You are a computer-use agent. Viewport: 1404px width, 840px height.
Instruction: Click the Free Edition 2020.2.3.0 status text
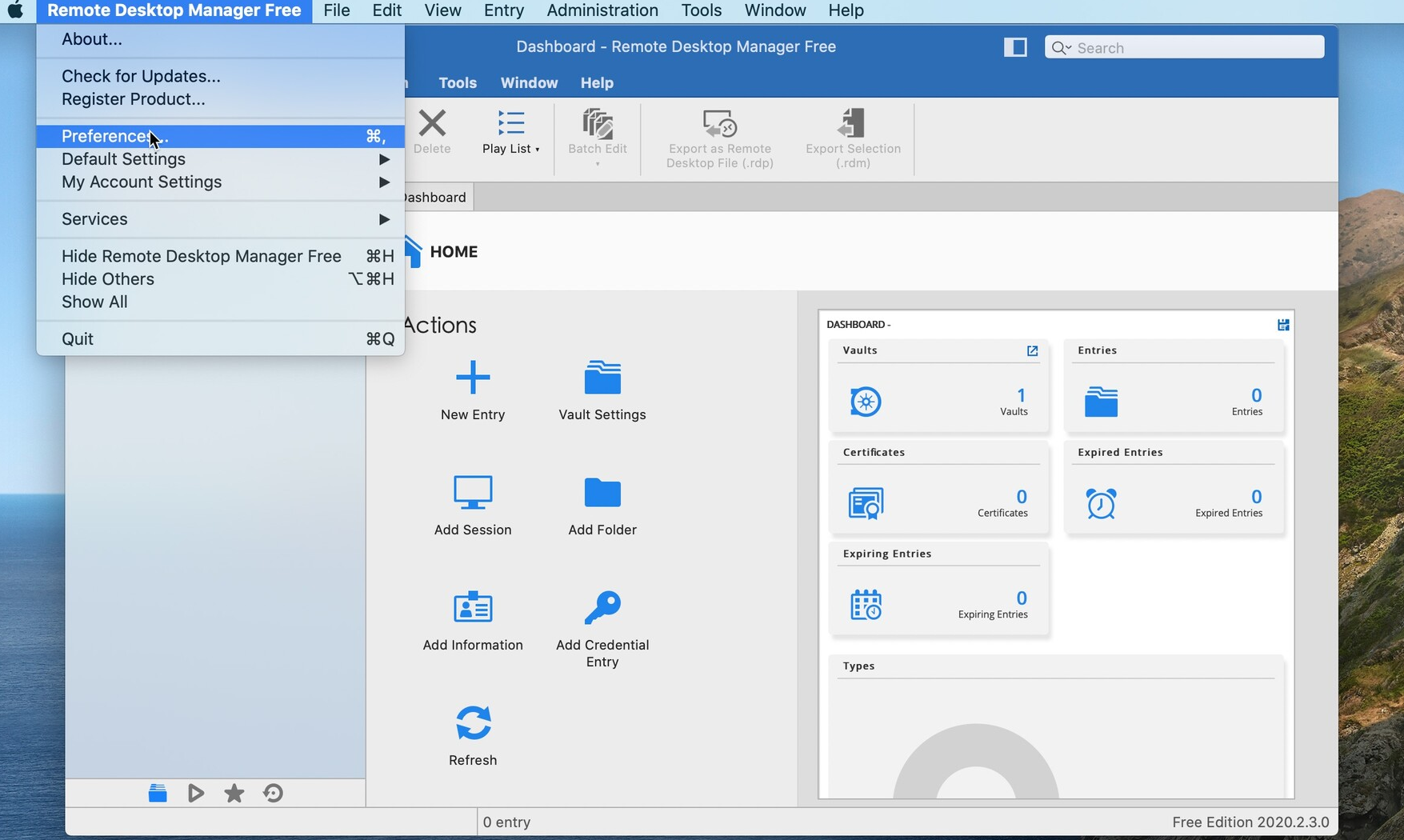point(1250,822)
